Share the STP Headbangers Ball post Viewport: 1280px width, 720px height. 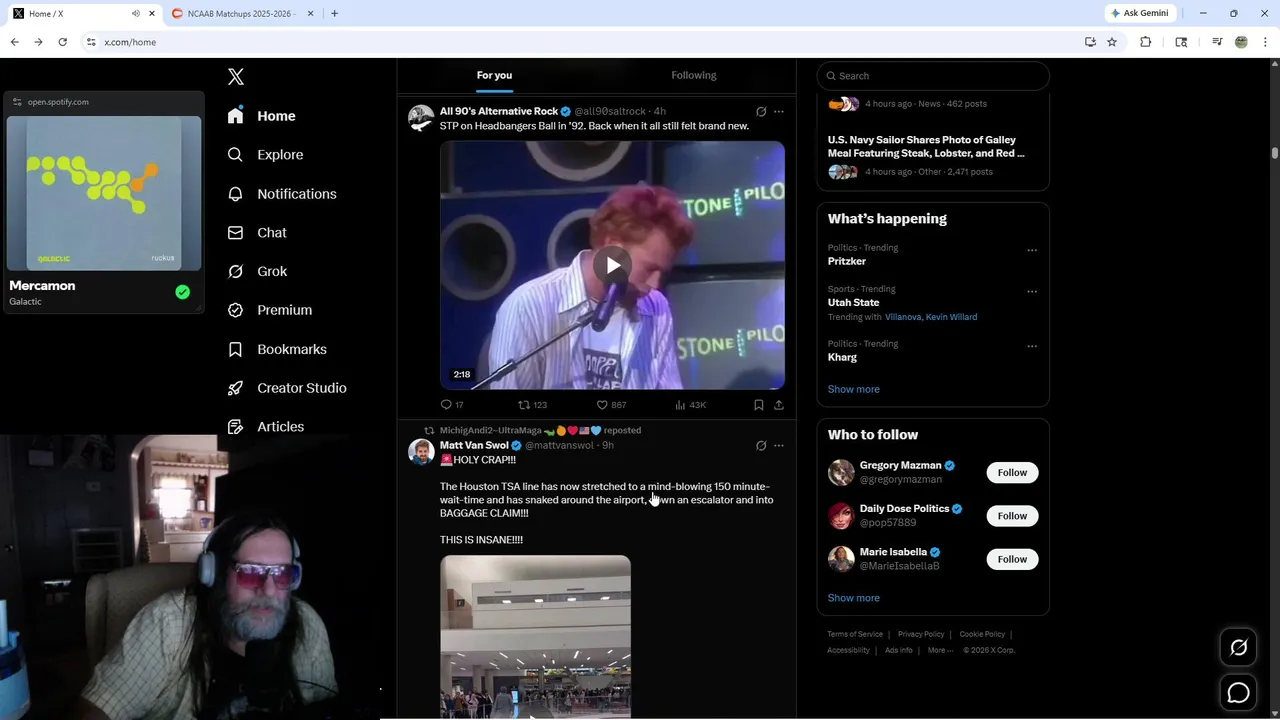click(779, 405)
